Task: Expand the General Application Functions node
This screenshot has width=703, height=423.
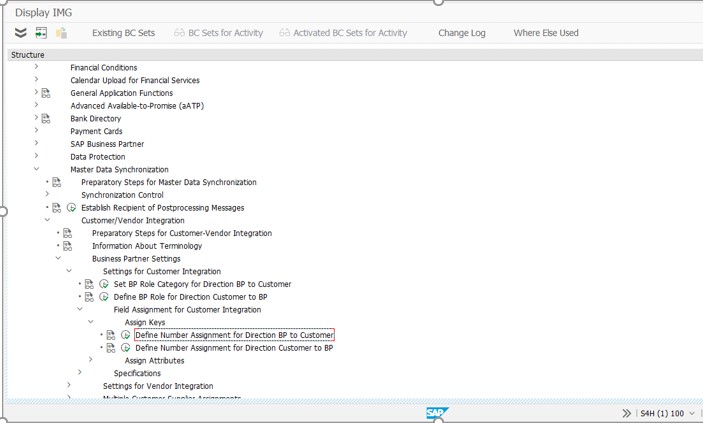Action: coord(36,92)
